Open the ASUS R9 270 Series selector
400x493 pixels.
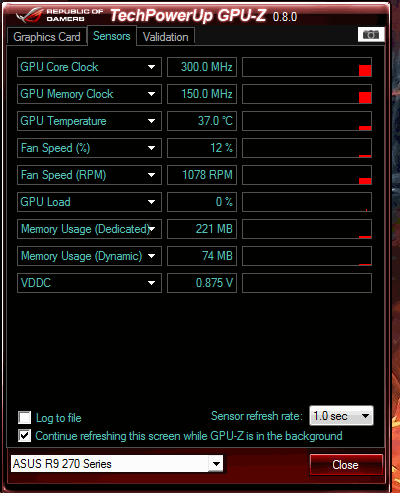pos(117,464)
